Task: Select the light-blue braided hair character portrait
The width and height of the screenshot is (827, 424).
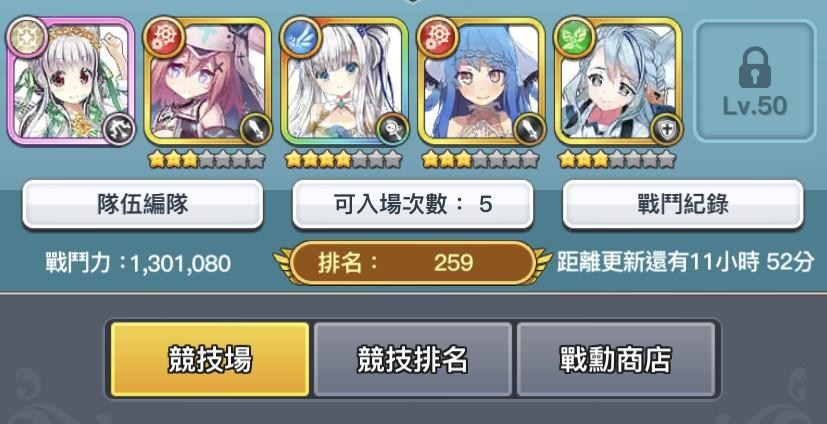Action: pyautogui.click(x=619, y=81)
